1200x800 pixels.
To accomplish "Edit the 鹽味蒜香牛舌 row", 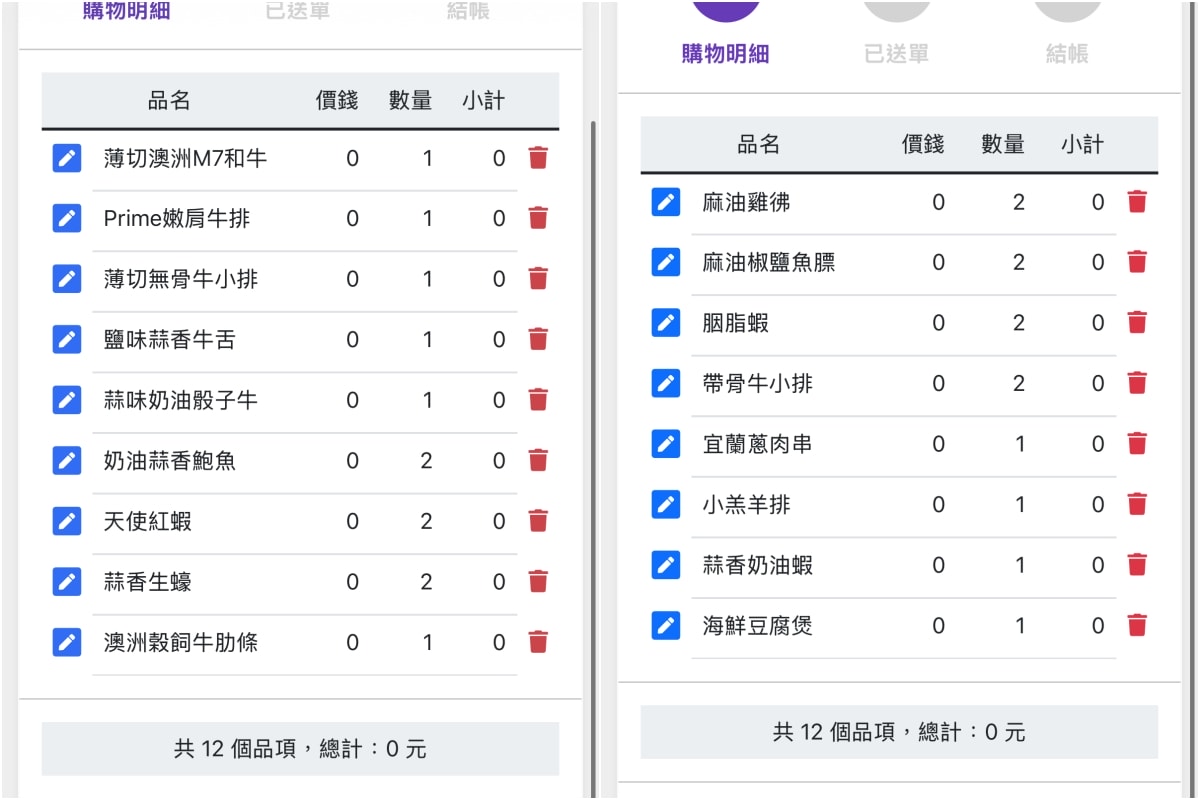I will click(67, 339).
